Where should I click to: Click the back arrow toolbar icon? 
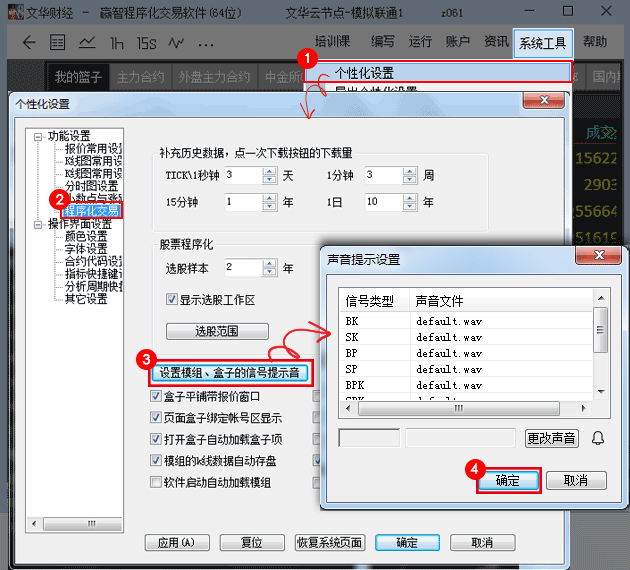[x=28, y=43]
